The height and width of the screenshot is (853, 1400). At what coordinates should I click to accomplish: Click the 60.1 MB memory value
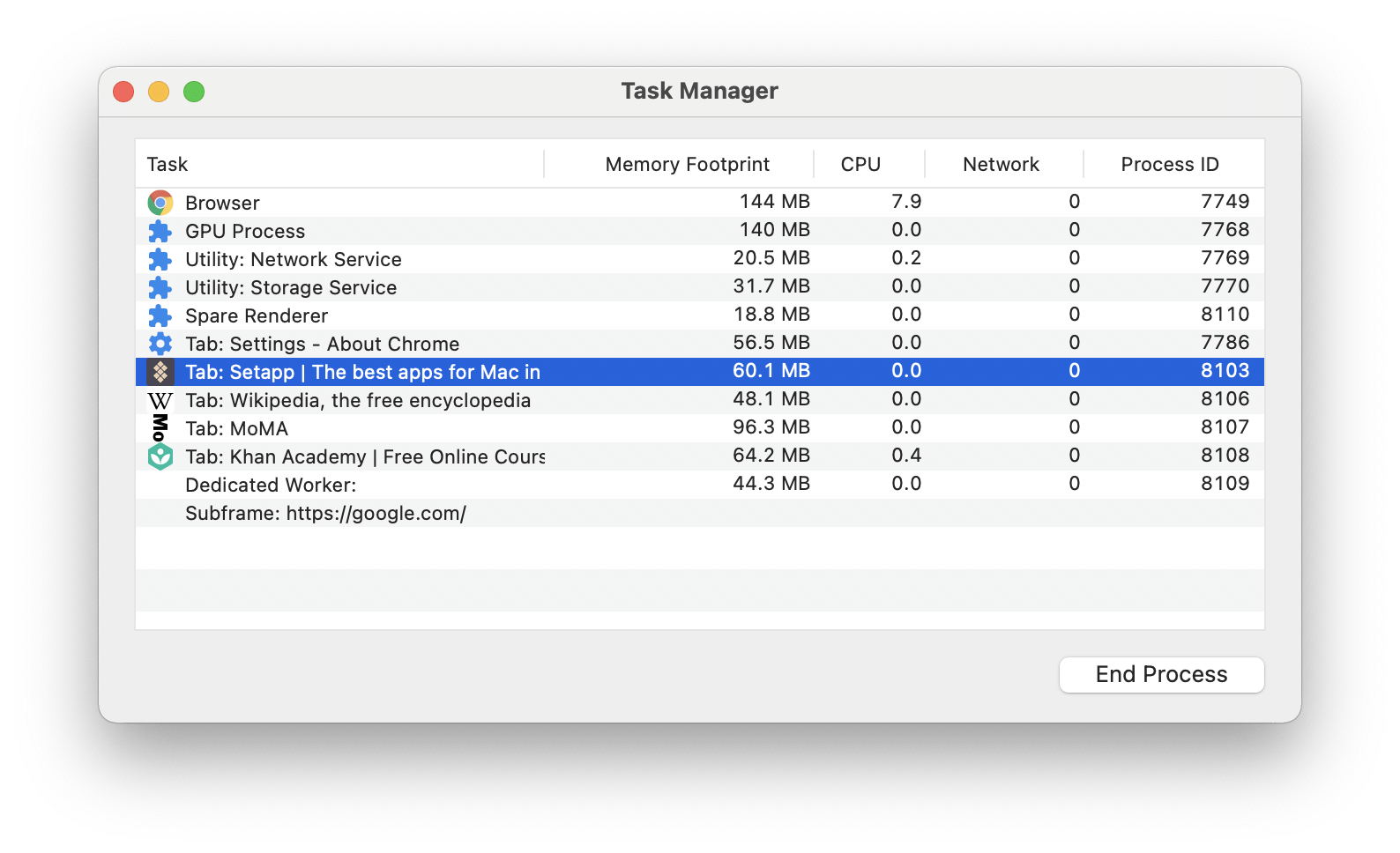(x=771, y=370)
